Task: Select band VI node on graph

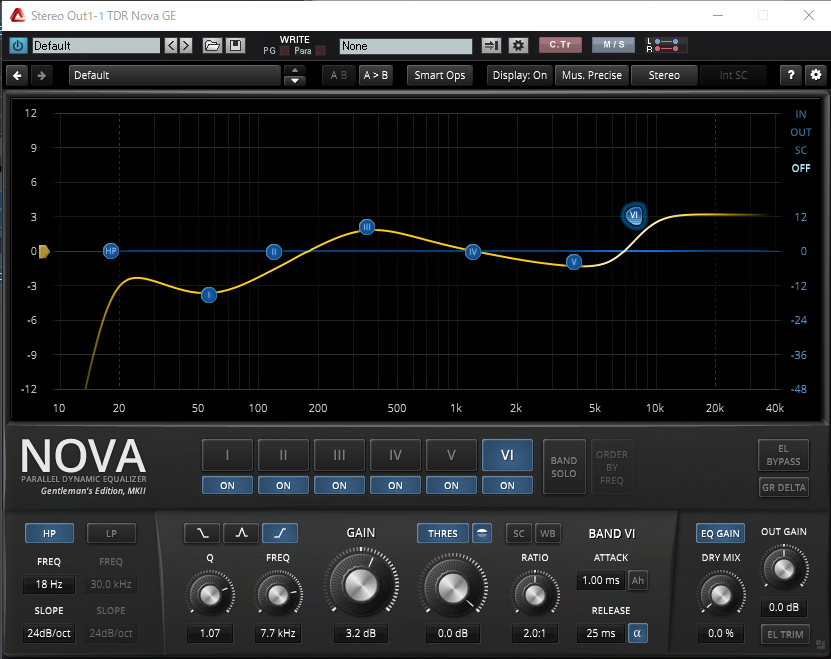Action: 634,215
